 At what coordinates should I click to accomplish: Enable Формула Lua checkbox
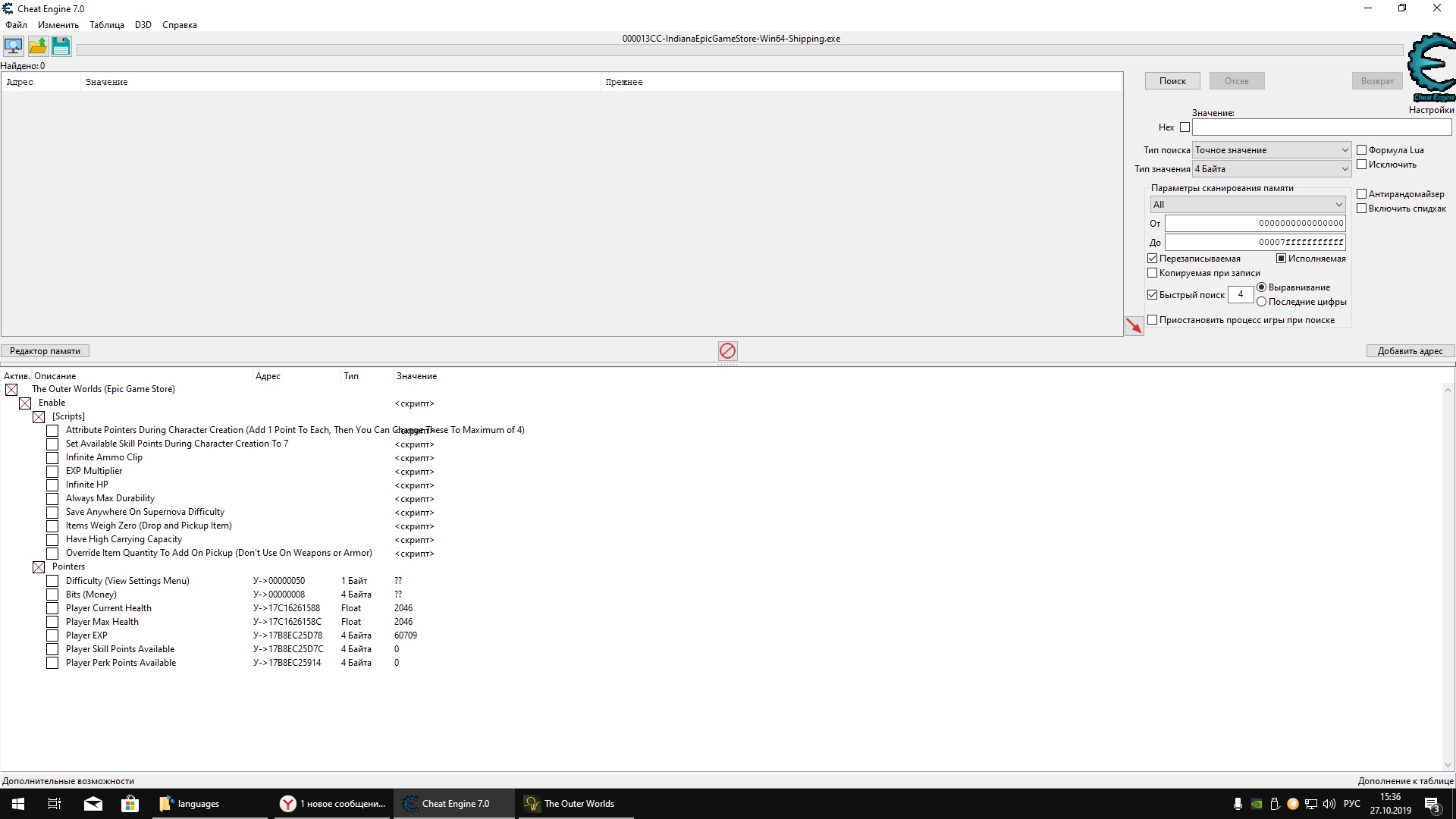[x=1361, y=150]
